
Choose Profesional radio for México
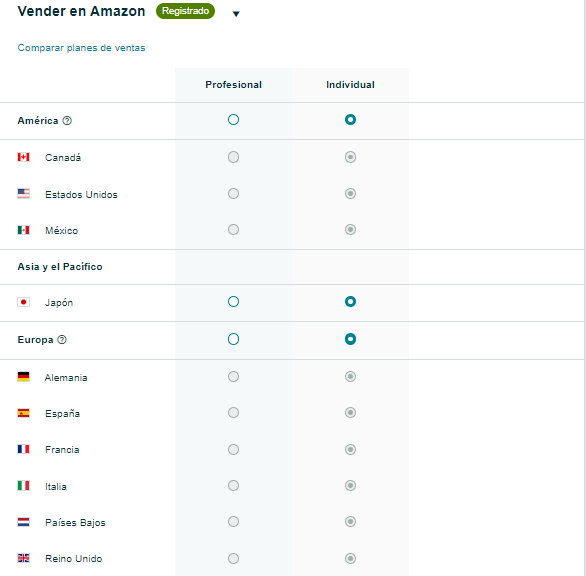(x=233, y=230)
